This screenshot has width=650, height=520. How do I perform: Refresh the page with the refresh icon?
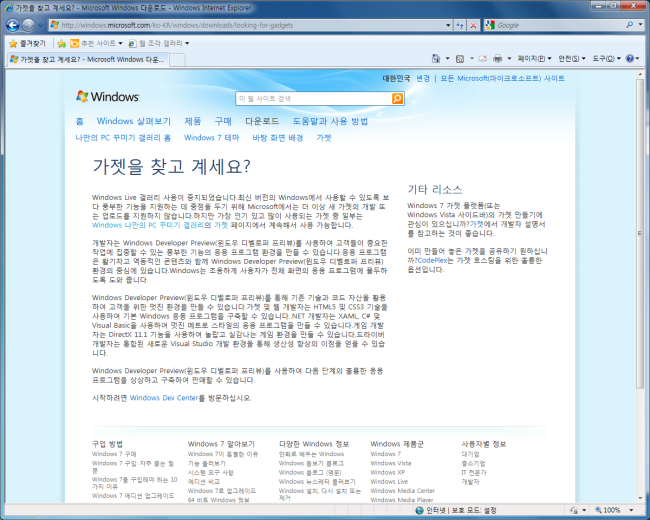pos(460,25)
